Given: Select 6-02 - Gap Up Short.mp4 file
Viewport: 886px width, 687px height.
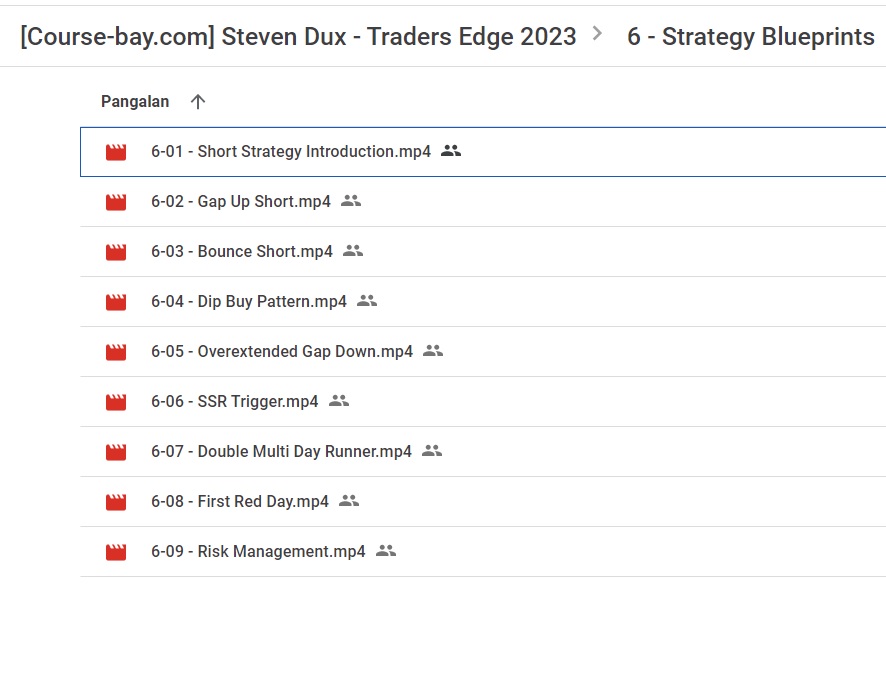Looking at the screenshot, I should [x=483, y=202].
